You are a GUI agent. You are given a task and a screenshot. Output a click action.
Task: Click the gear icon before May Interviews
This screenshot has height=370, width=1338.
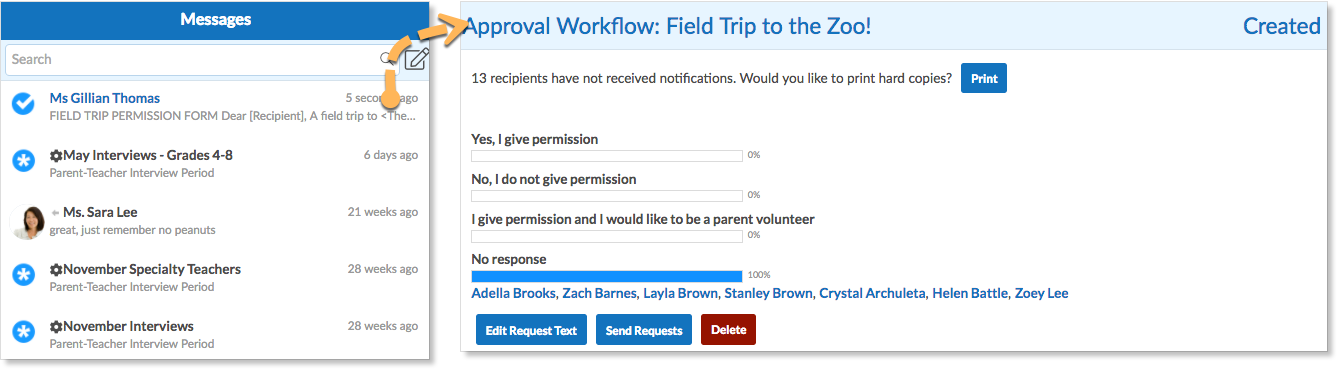[56, 155]
